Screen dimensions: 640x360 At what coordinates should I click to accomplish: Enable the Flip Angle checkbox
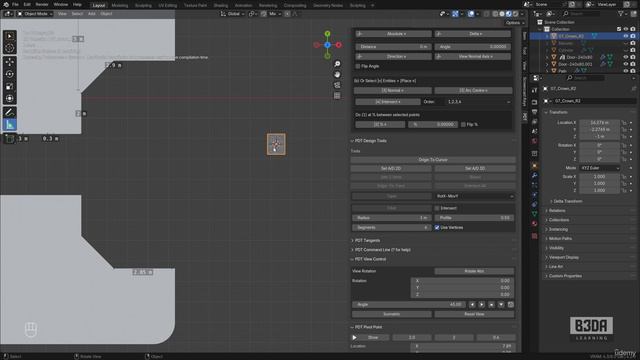358,66
